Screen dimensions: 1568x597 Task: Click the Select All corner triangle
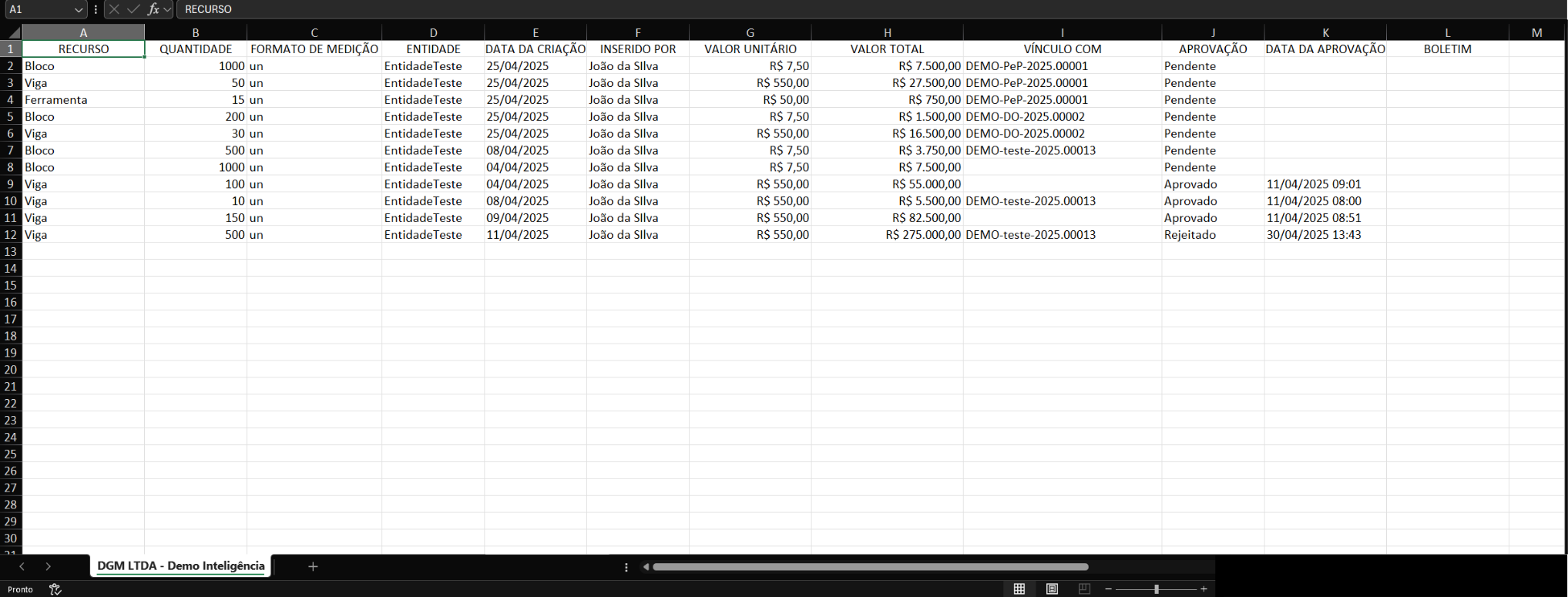click(x=13, y=32)
